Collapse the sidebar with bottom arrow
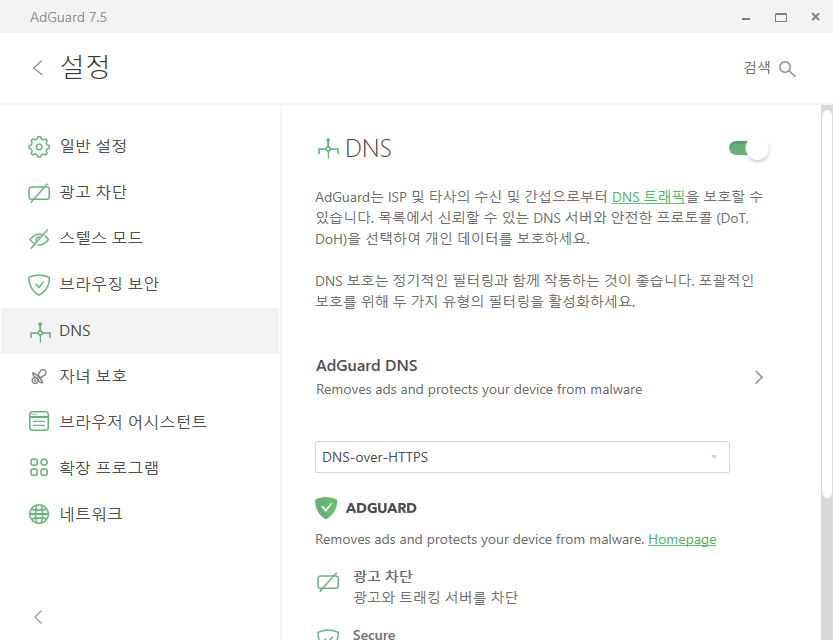The image size is (833, 640). [38, 617]
